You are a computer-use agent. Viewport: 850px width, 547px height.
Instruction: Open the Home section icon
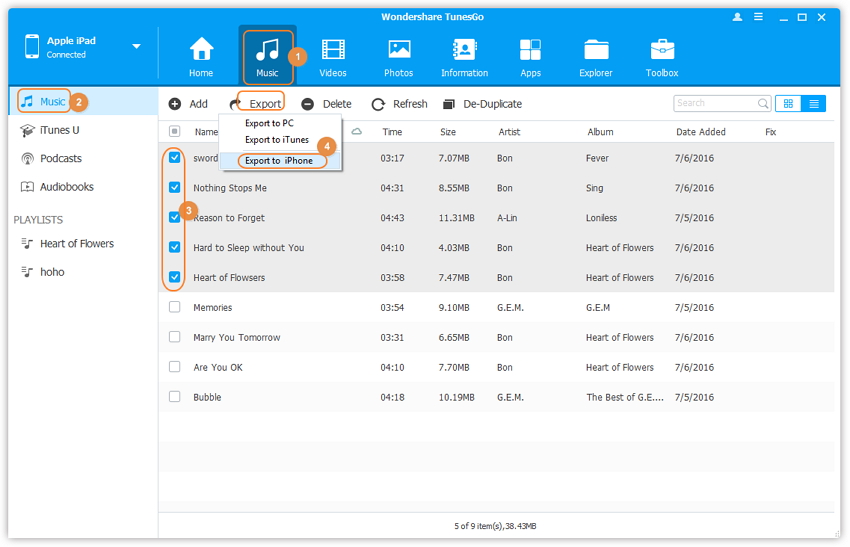click(x=201, y=56)
